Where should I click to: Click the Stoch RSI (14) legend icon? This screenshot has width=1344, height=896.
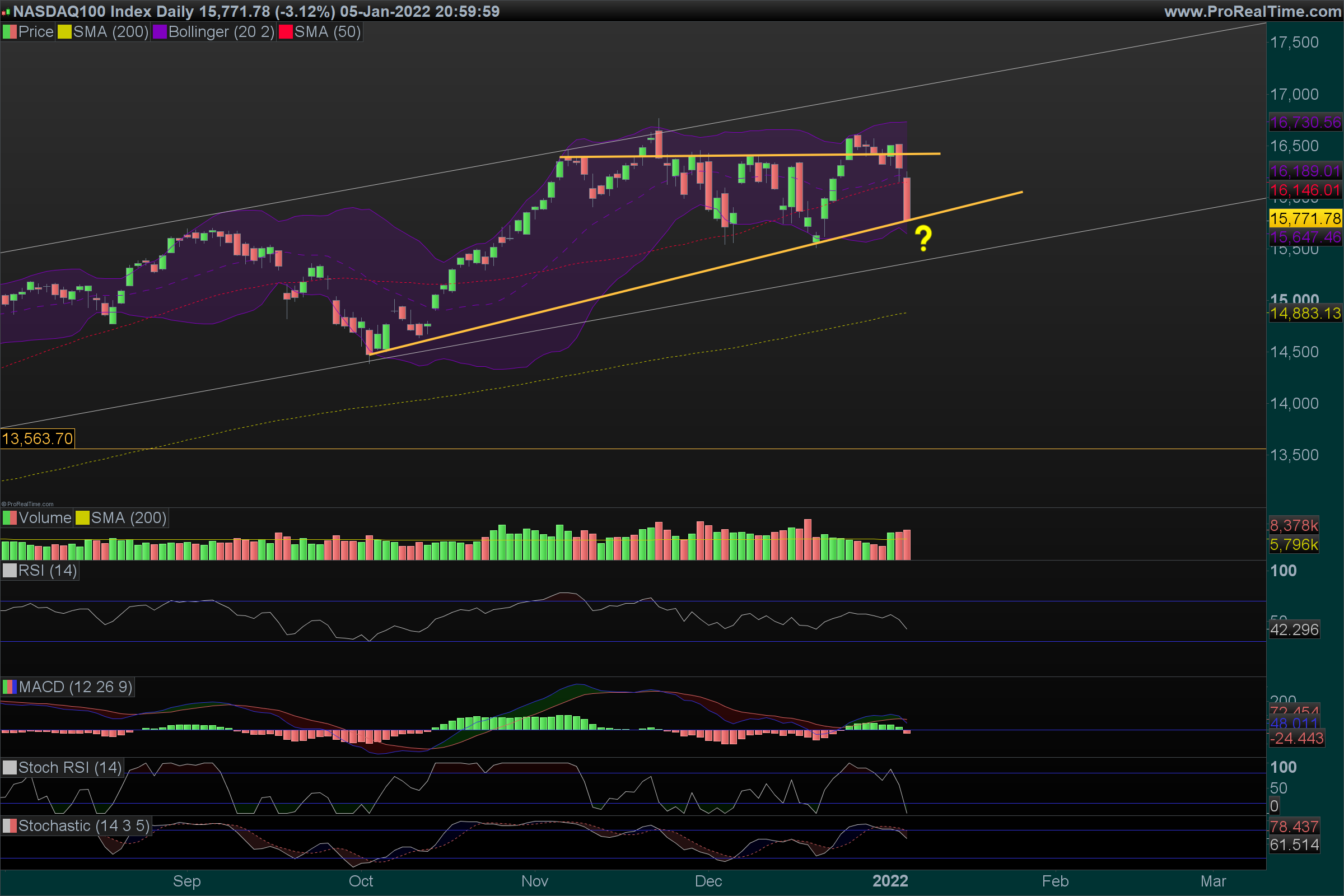tap(10, 767)
